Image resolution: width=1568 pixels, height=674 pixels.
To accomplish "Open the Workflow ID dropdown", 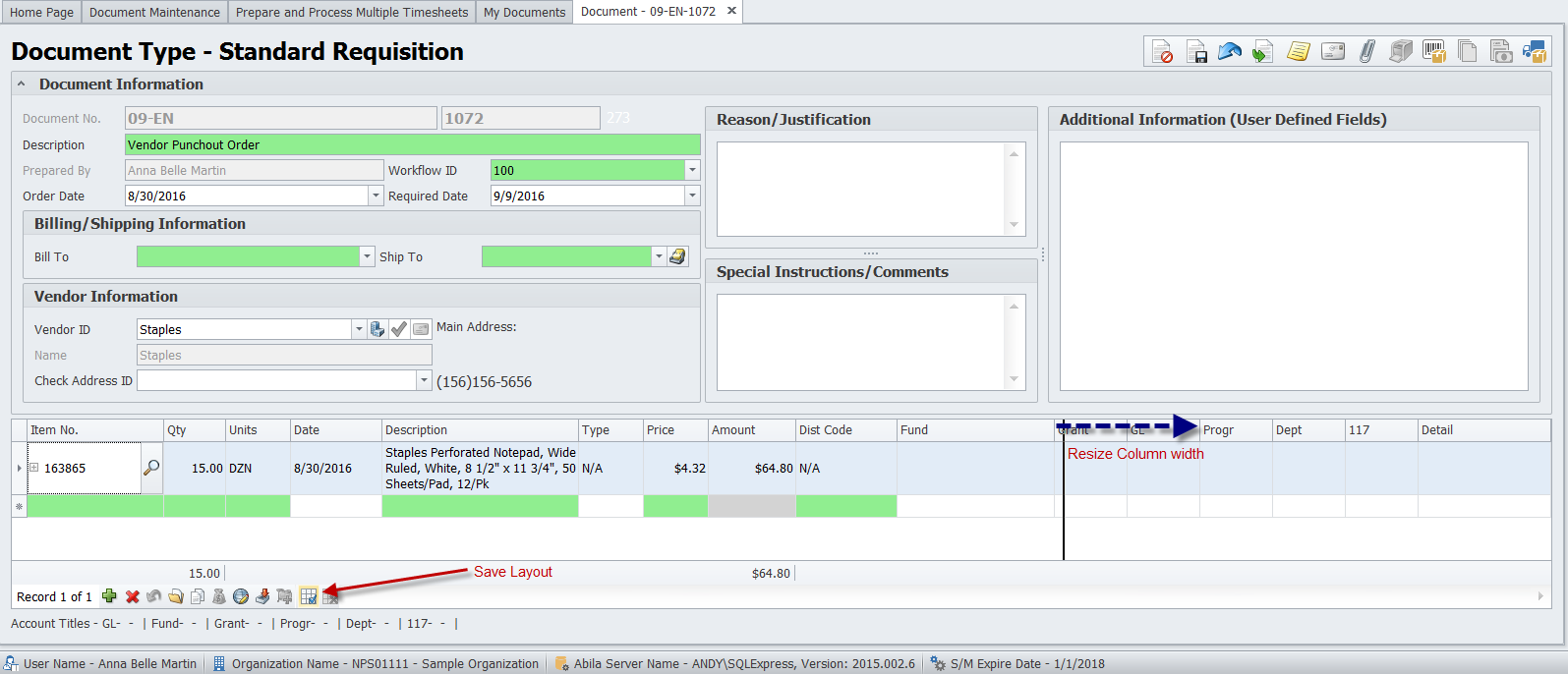I will [x=692, y=170].
